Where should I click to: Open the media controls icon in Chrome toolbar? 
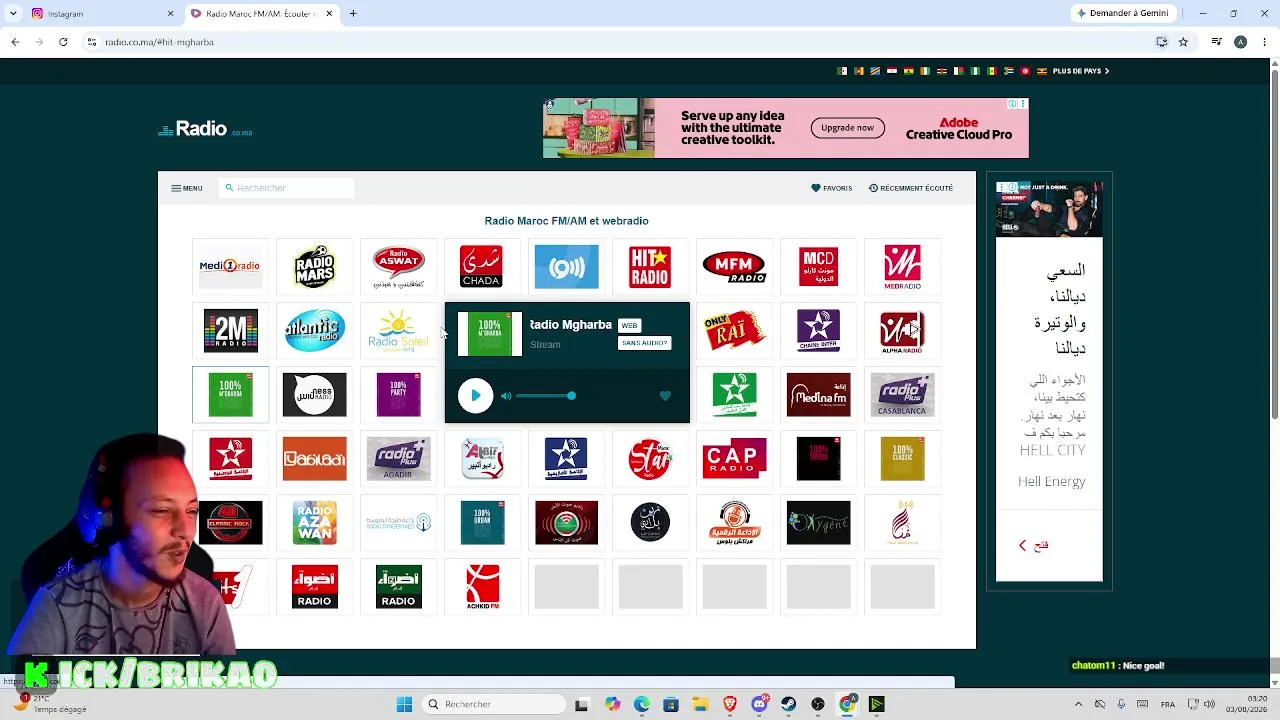pos(1216,42)
